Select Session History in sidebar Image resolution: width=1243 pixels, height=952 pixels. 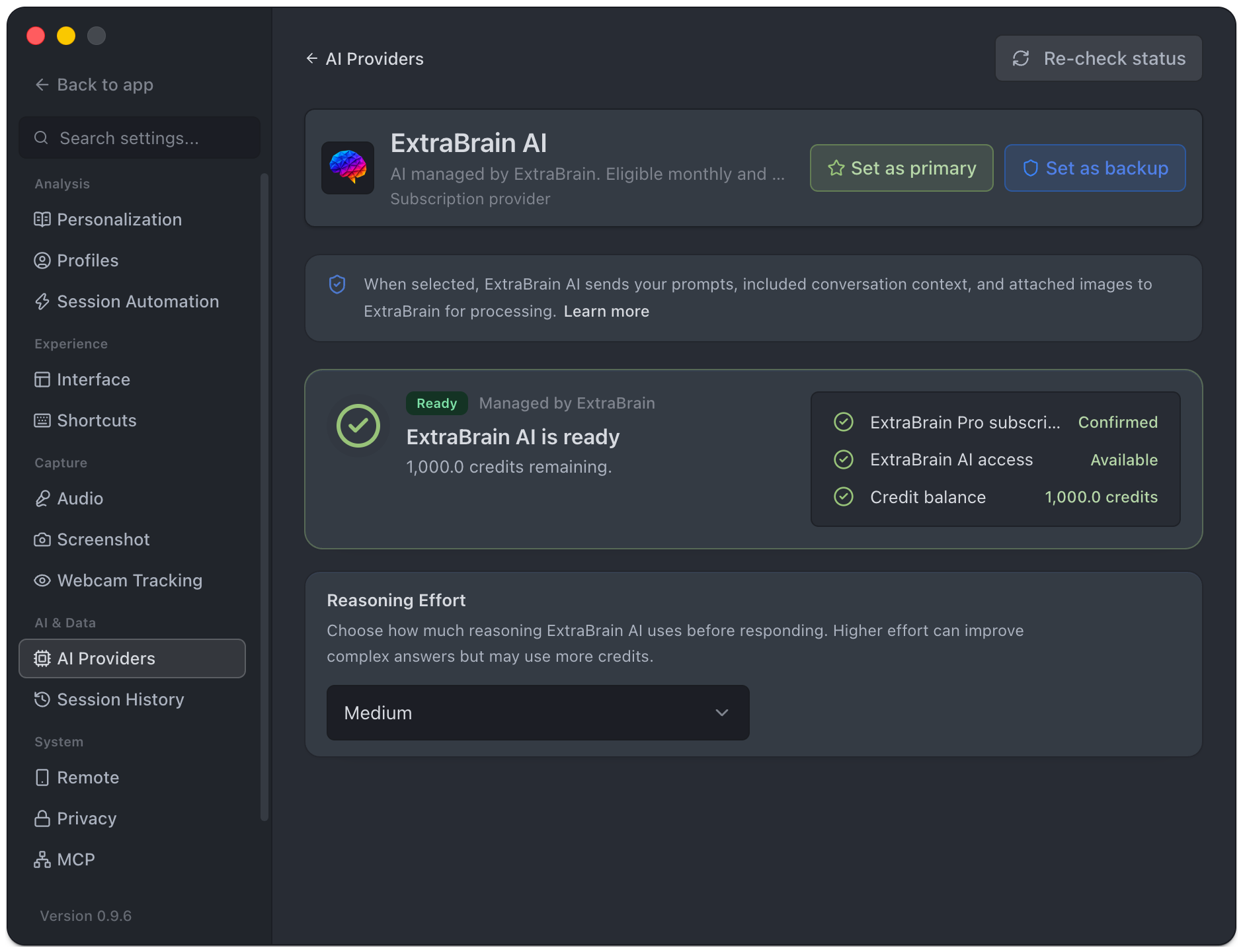click(132, 699)
